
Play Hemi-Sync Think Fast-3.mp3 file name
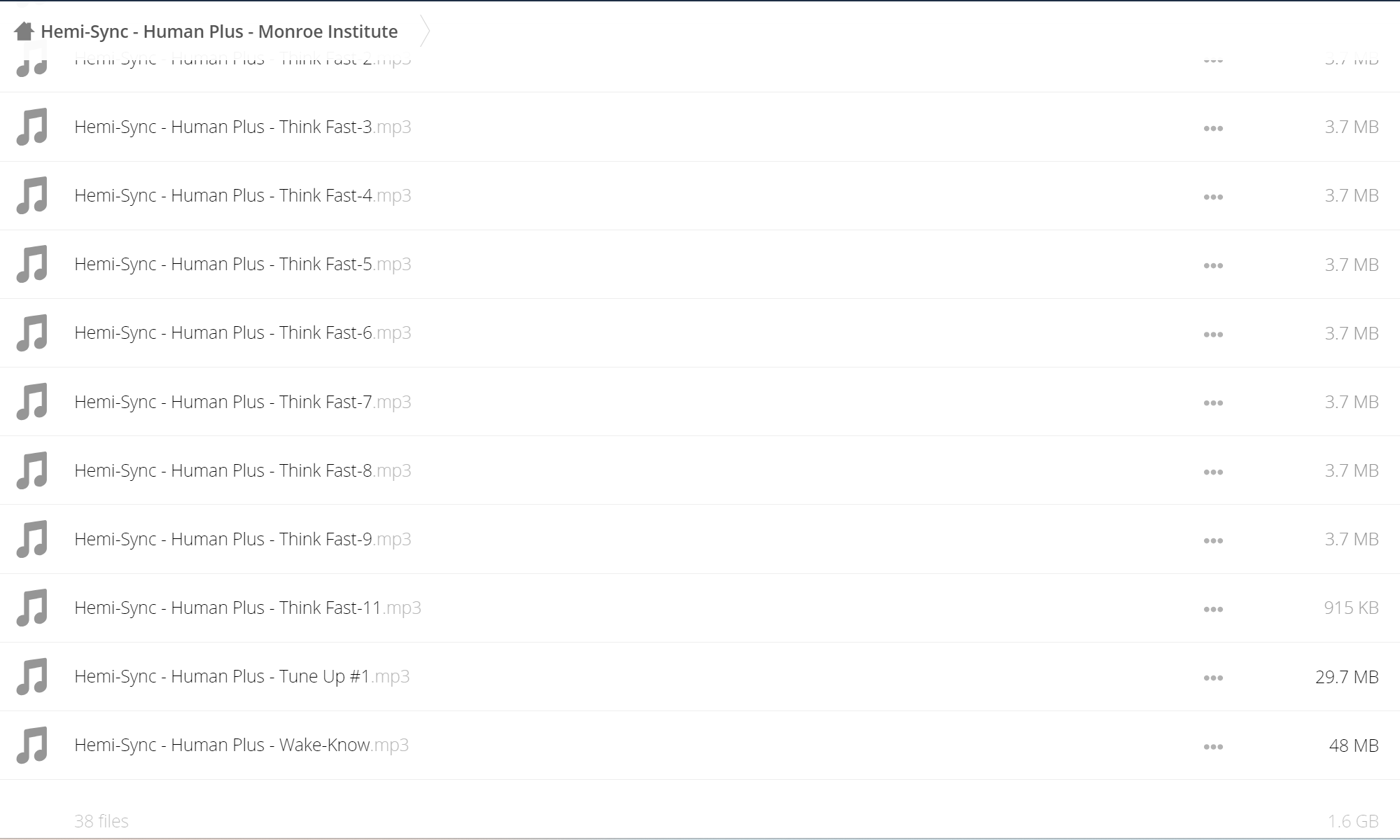point(243,127)
